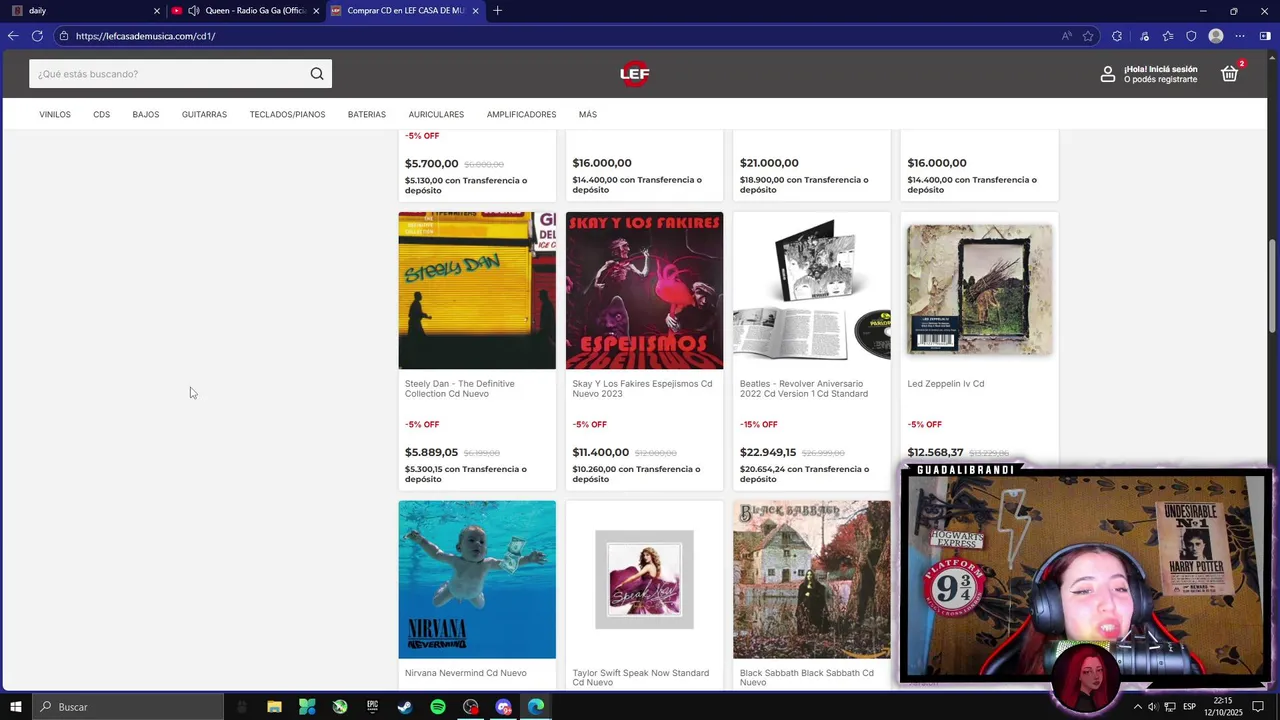Open the CDS menu category
This screenshot has height=720, width=1280.
coord(102,115)
